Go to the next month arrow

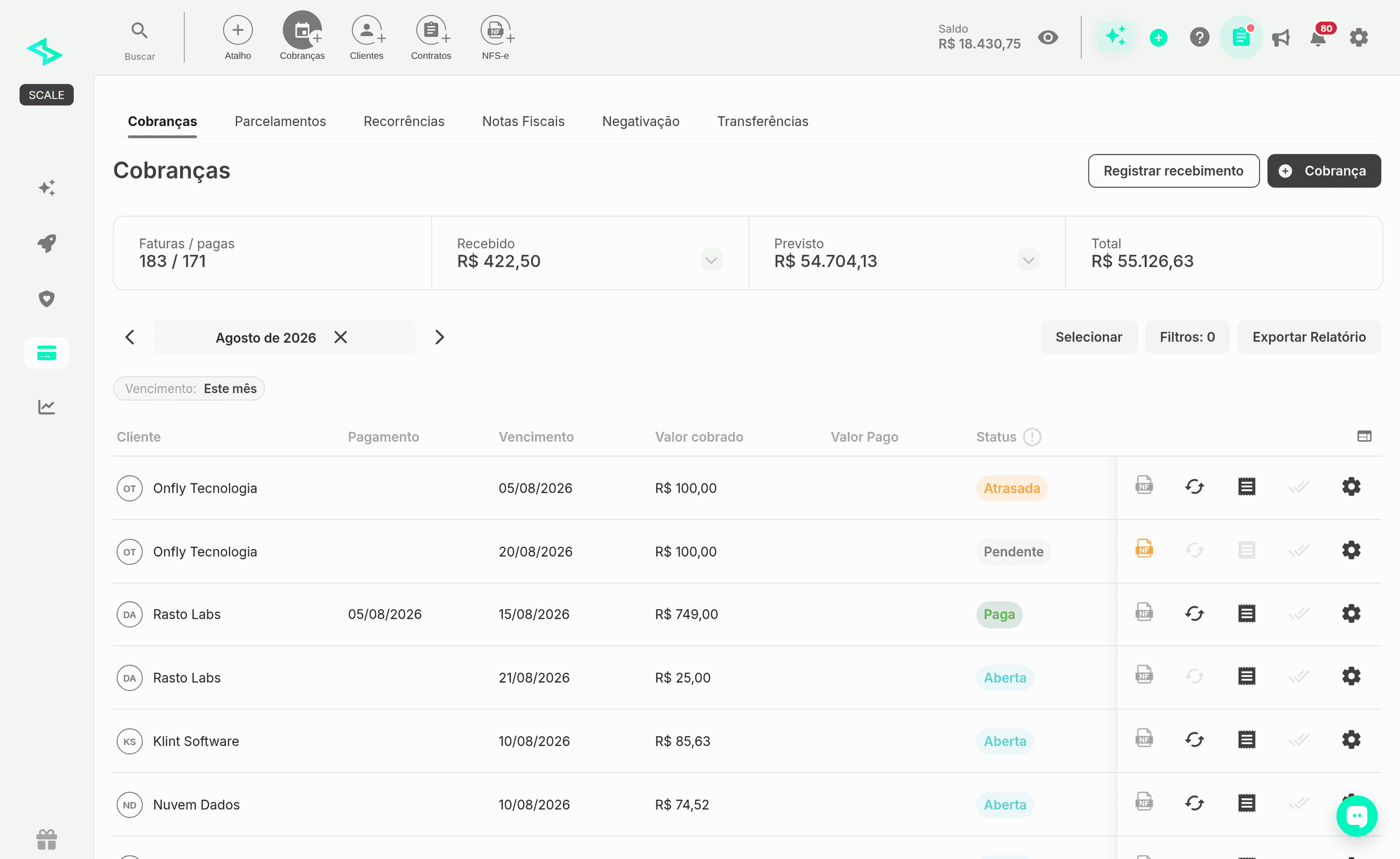[x=439, y=337]
